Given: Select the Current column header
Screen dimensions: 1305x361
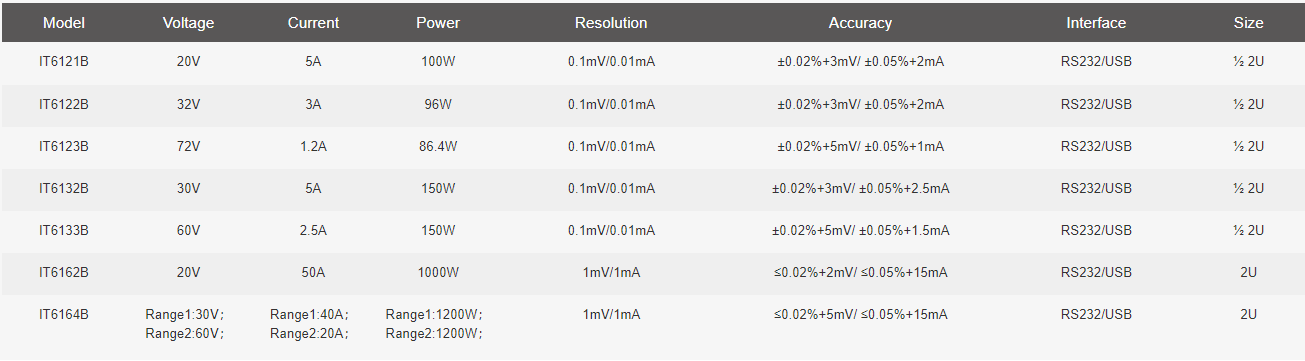Looking at the screenshot, I should click(313, 22).
